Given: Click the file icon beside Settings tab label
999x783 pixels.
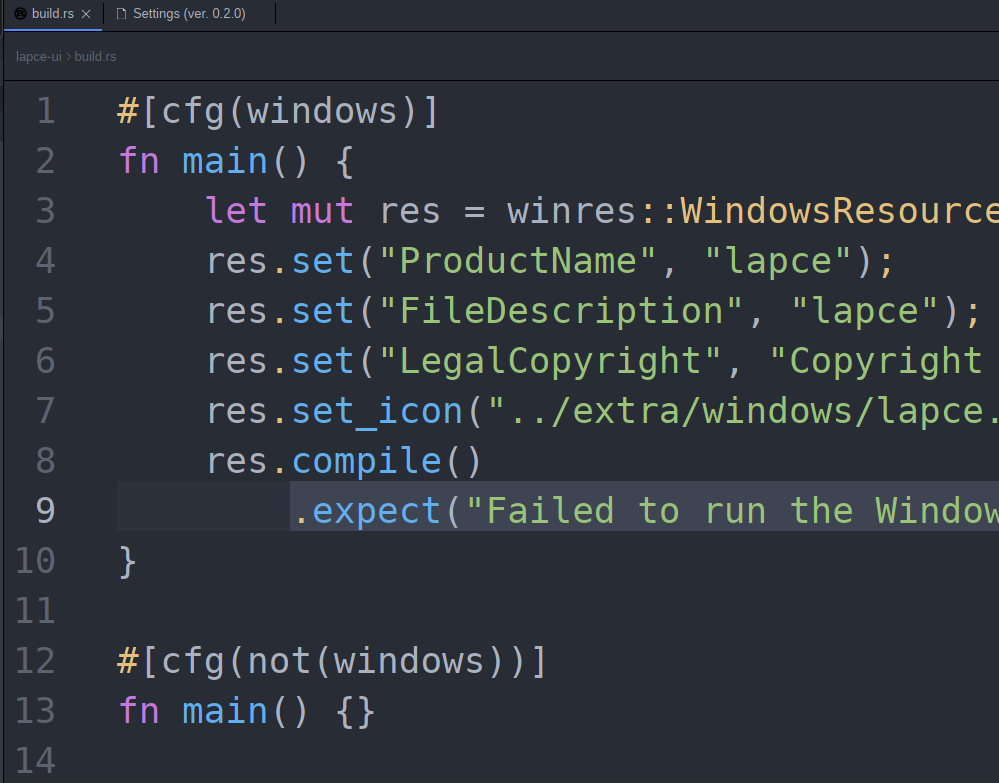Looking at the screenshot, I should pos(119,14).
